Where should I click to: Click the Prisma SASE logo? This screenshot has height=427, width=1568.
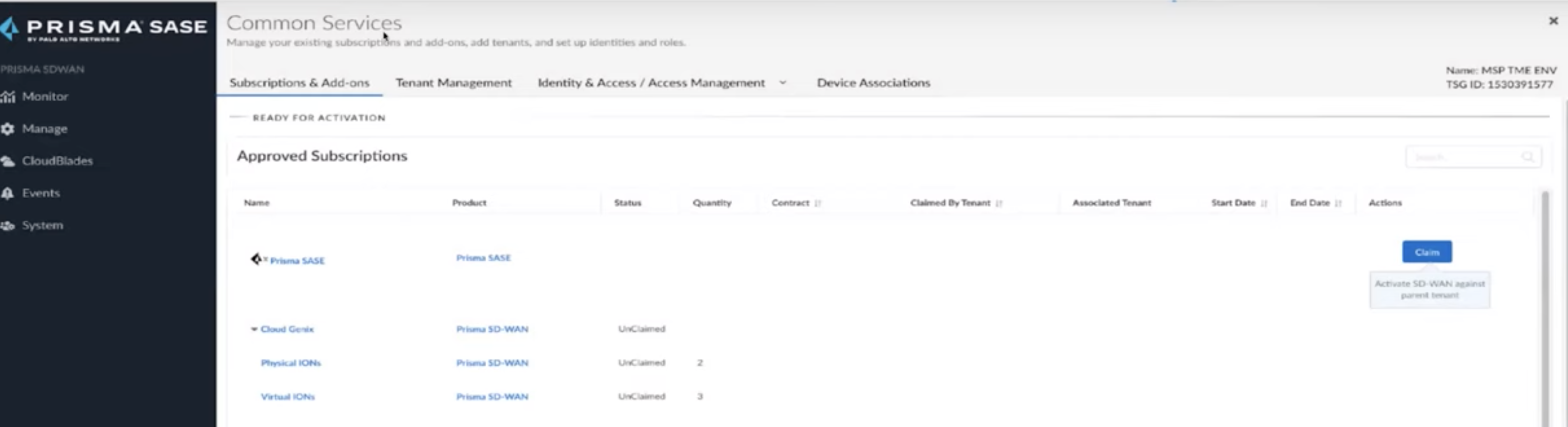pyautogui.click(x=104, y=28)
